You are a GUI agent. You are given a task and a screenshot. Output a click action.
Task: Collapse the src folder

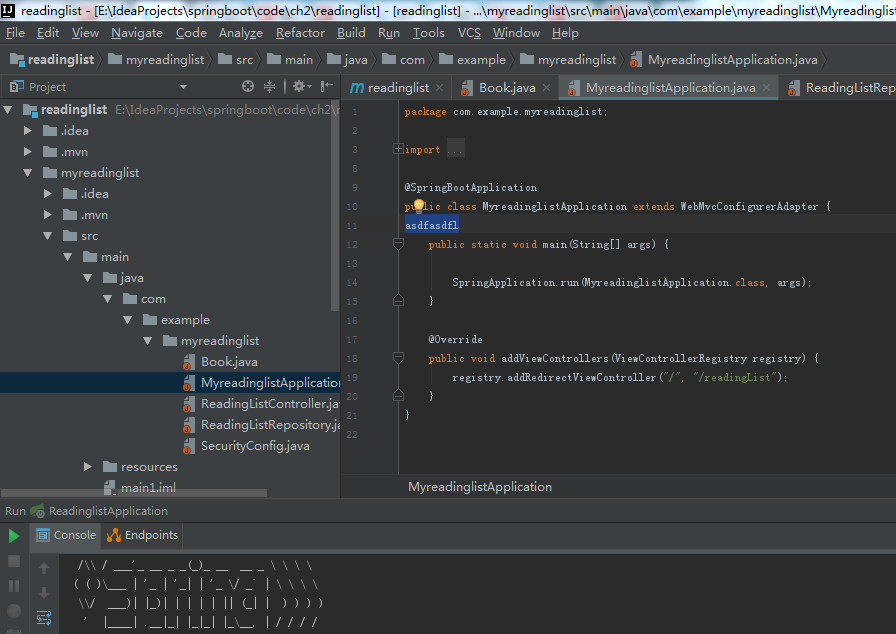(x=47, y=236)
